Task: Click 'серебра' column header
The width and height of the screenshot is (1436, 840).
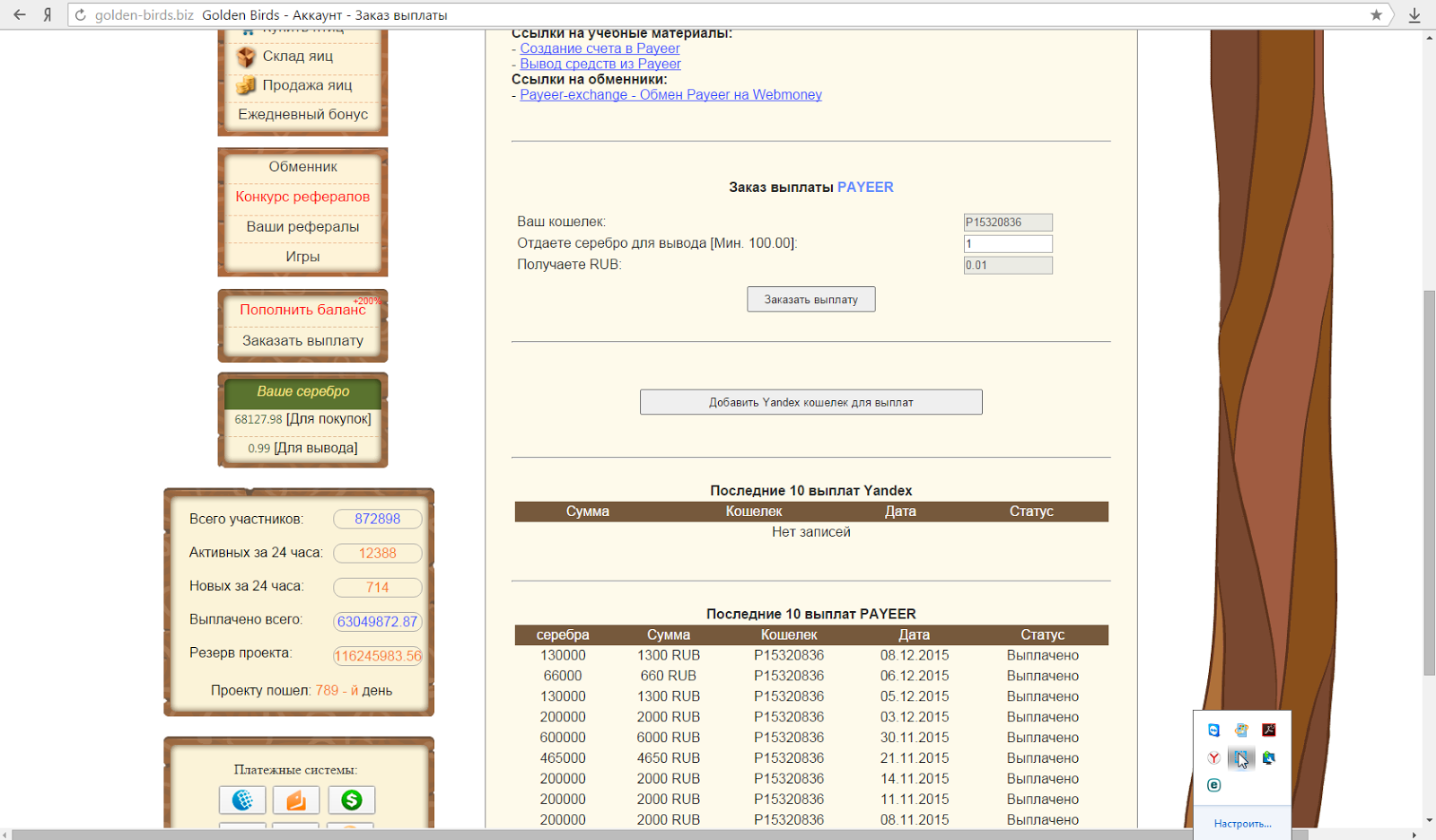Action: [x=563, y=634]
